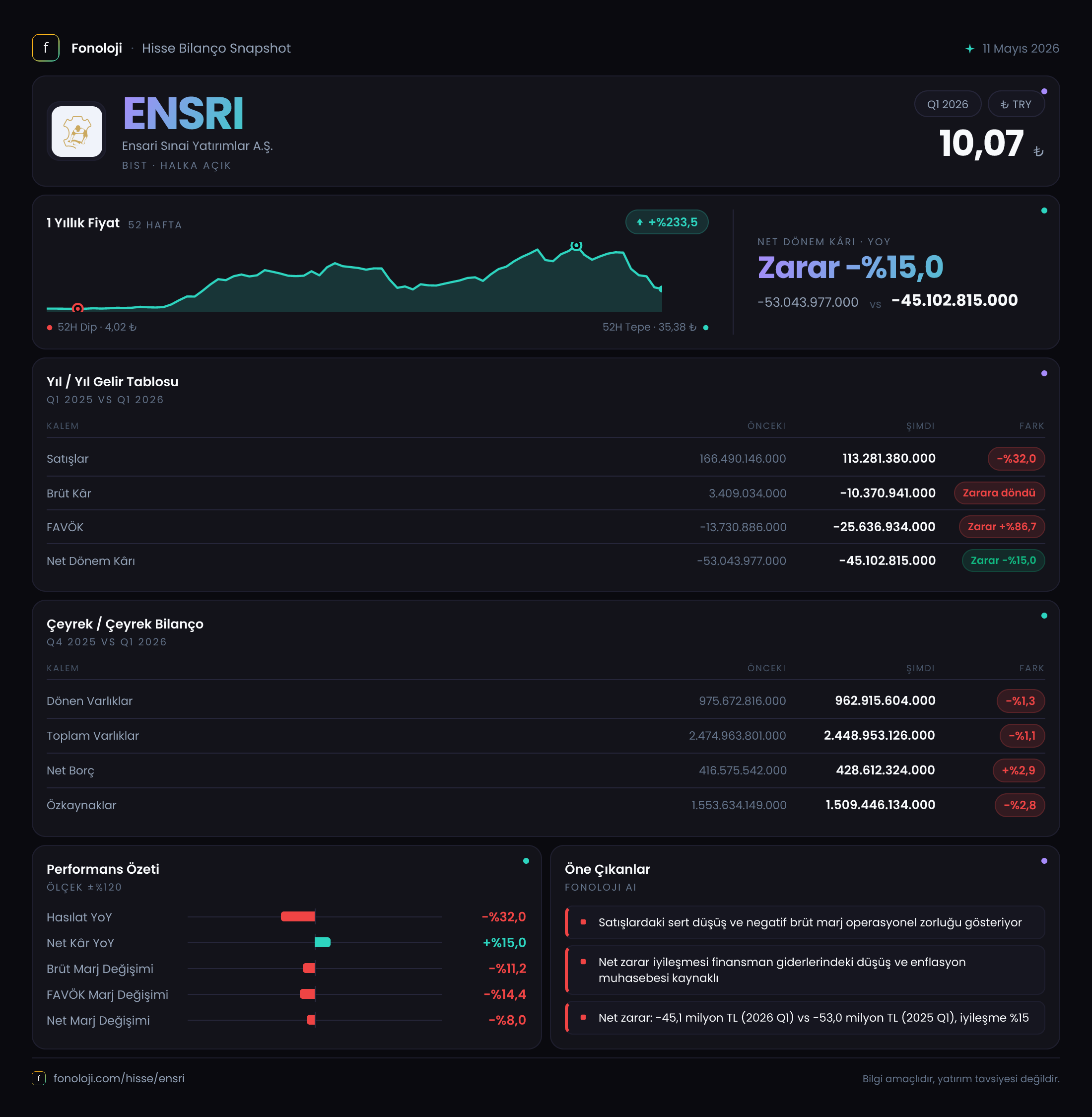The height and width of the screenshot is (1117, 1092).
Task: Click the 52H Dip · 4,02 label
Action: (x=96, y=328)
